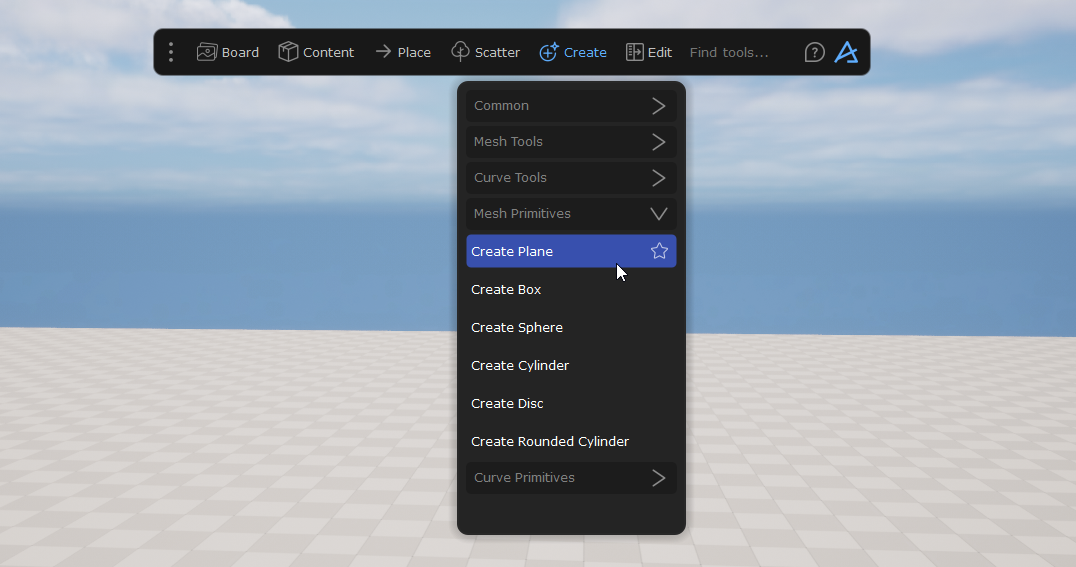This screenshot has height=567, width=1076.
Task: Click the three-dot options handle icon
Action: tap(171, 52)
